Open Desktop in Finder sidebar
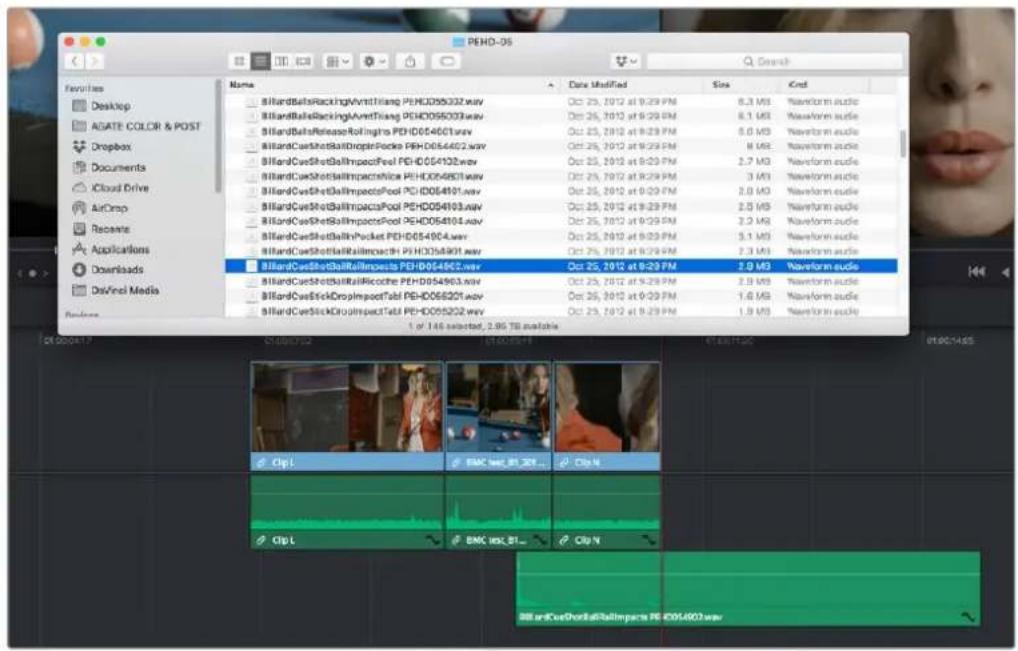The image size is (1018, 651). pyautogui.click(x=110, y=106)
